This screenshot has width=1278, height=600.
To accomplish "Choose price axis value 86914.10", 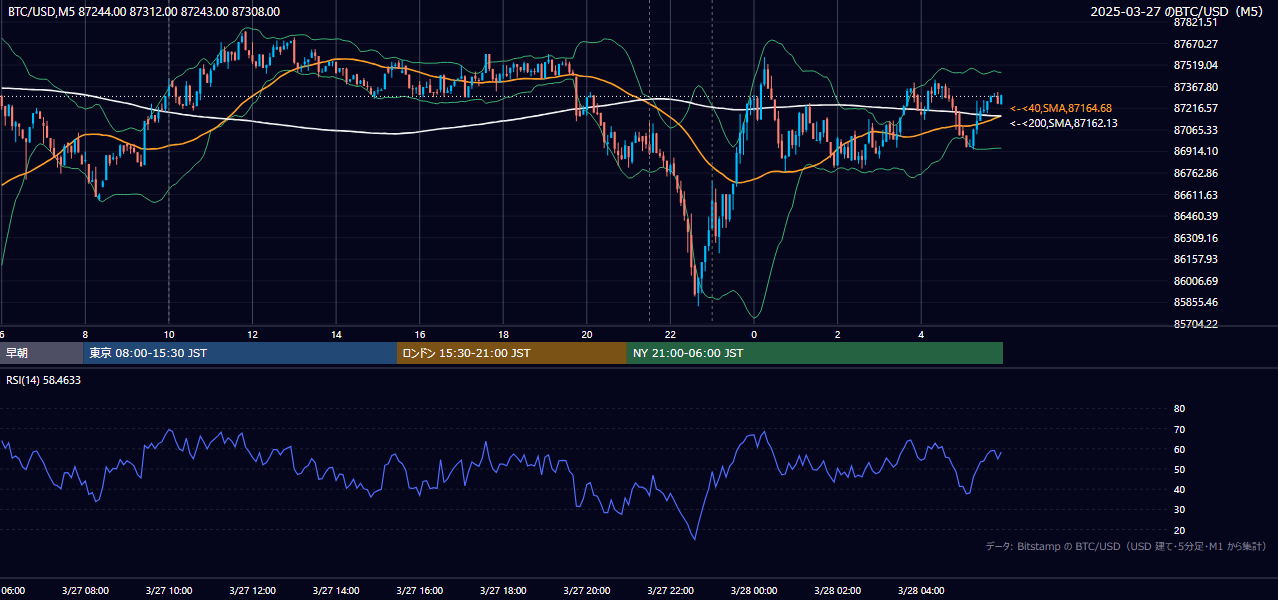I will tap(1196, 151).
